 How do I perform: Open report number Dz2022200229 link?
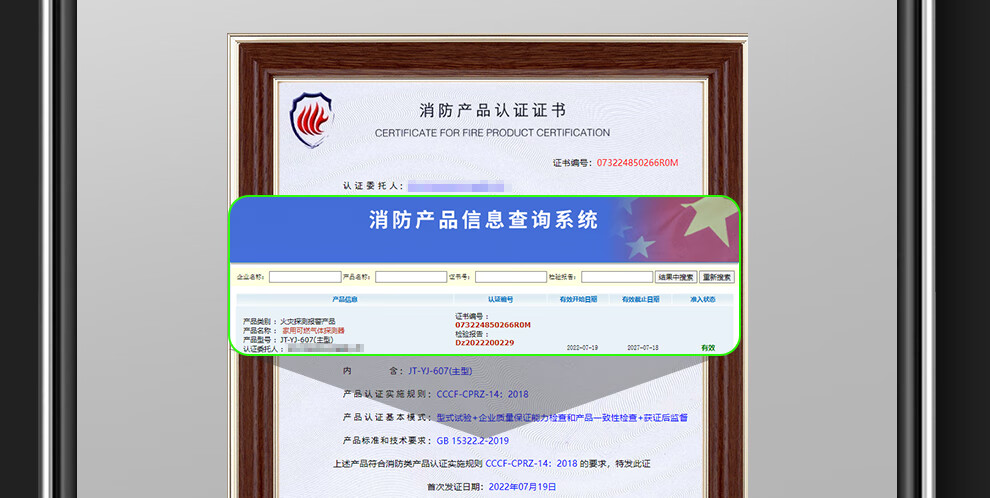tap(484, 342)
